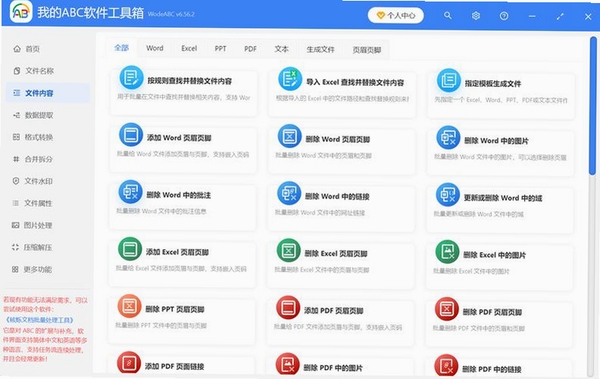
Task: Click 删除 Excel 页眉页脚 green icon
Action: pyautogui.click(x=289, y=250)
